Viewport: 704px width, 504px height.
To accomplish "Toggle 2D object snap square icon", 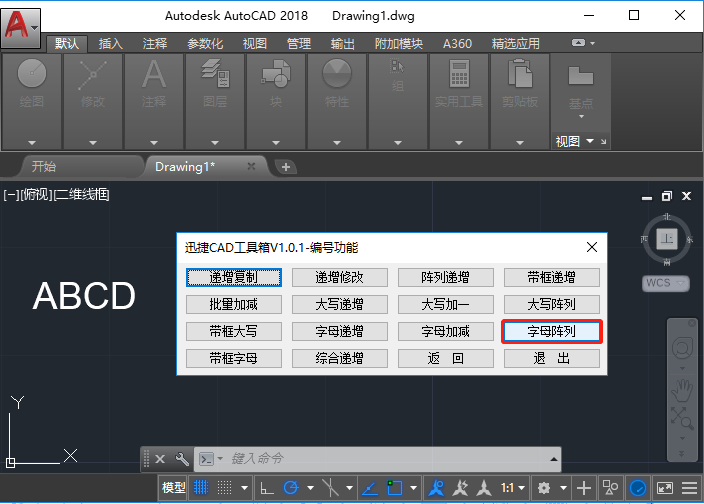I will (395, 488).
